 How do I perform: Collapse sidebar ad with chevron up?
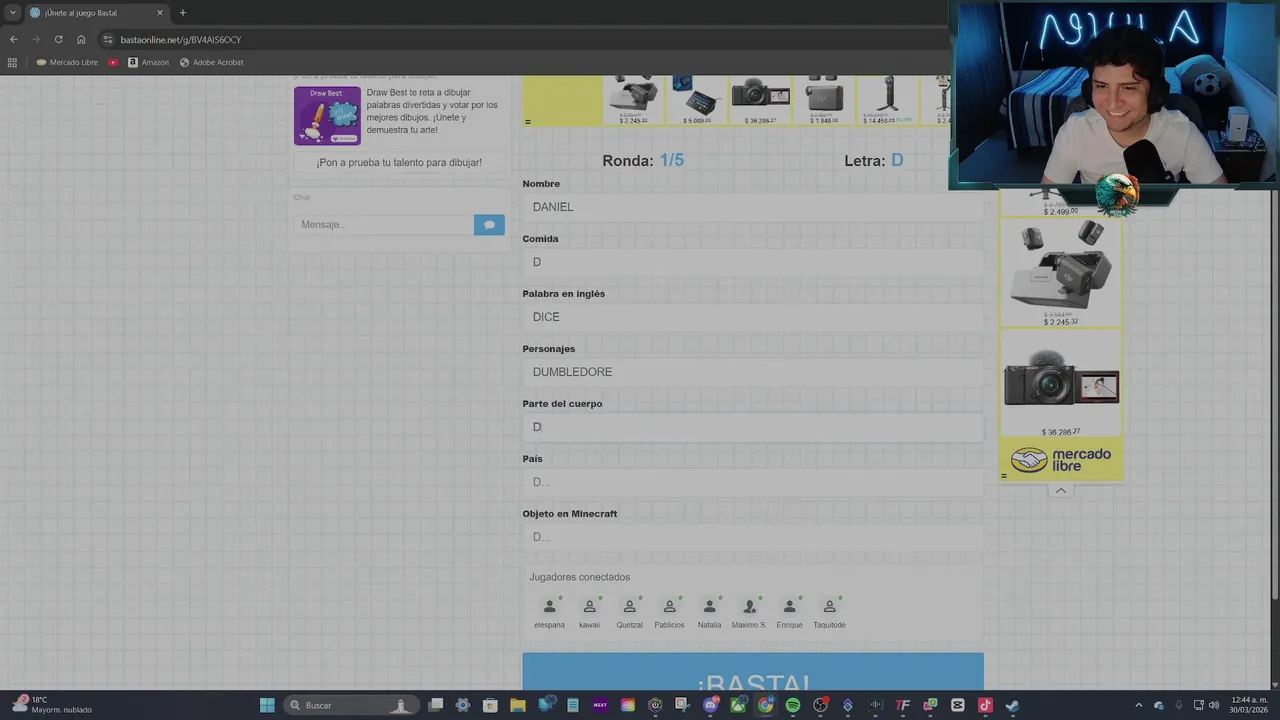tap(1061, 490)
